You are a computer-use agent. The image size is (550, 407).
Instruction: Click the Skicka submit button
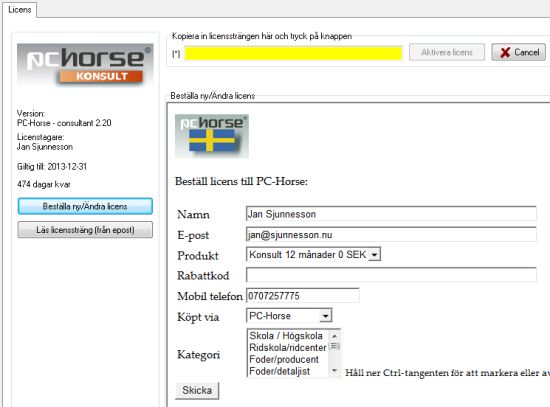coord(197,390)
